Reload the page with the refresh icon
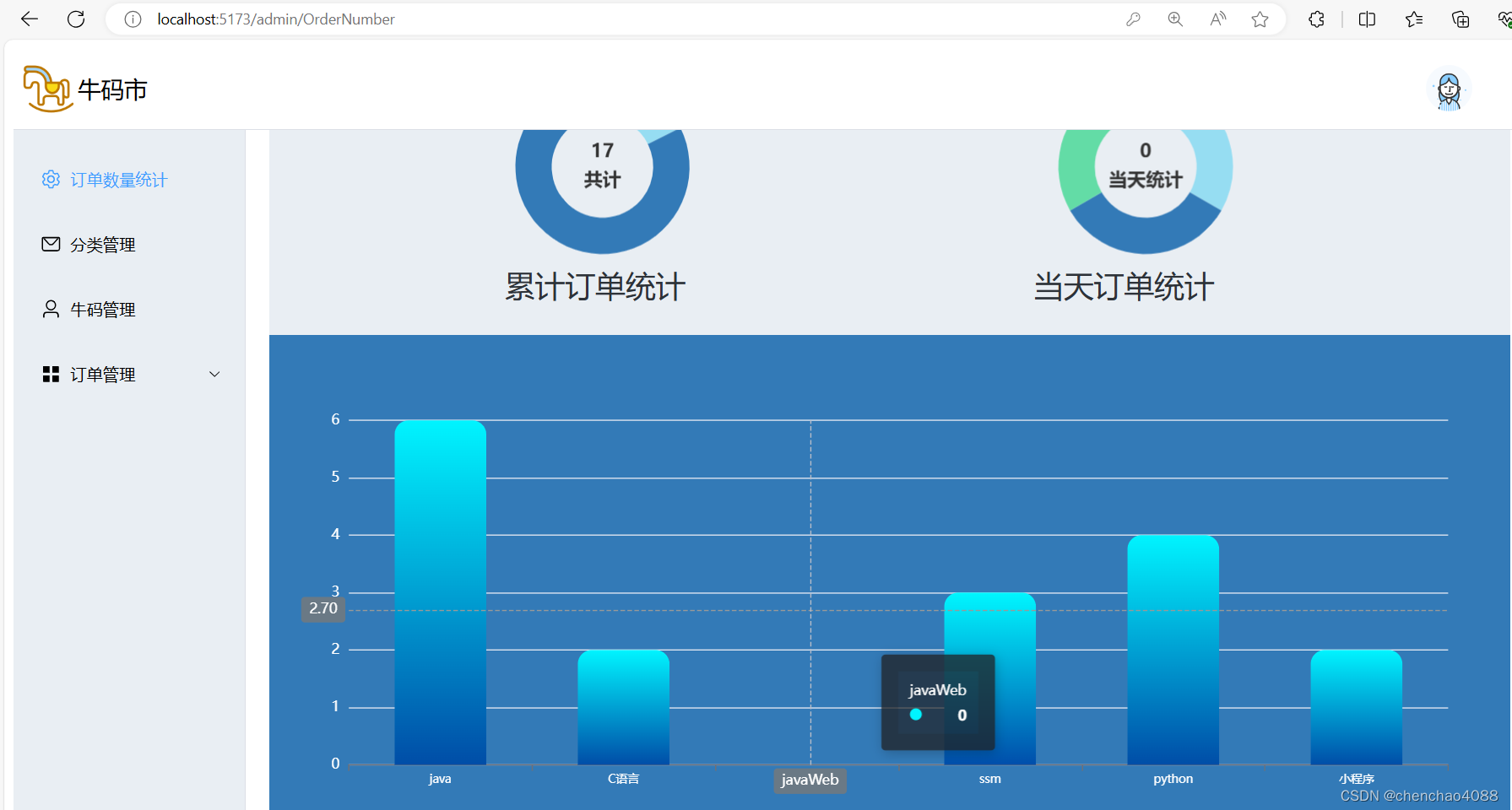This screenshot has height=810, width=1512. pos(76,19)
